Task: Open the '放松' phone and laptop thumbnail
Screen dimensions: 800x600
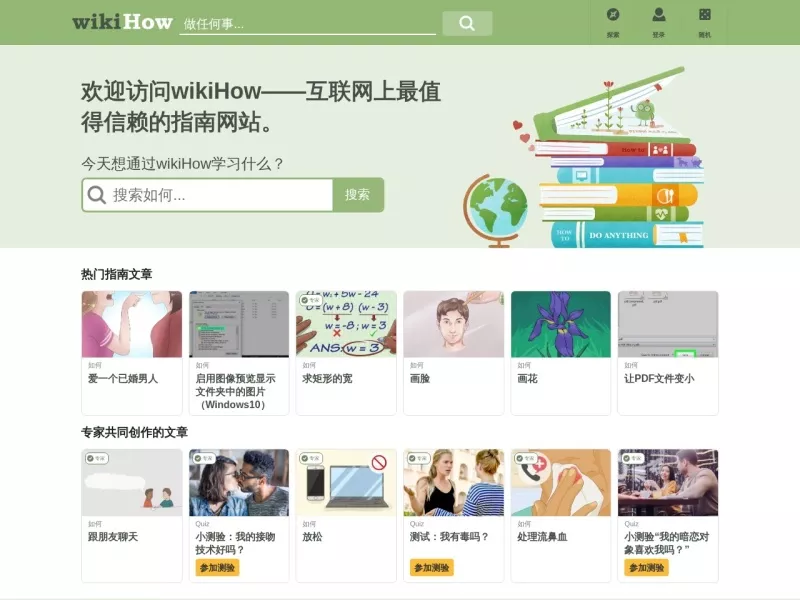Action: point(346,483)
